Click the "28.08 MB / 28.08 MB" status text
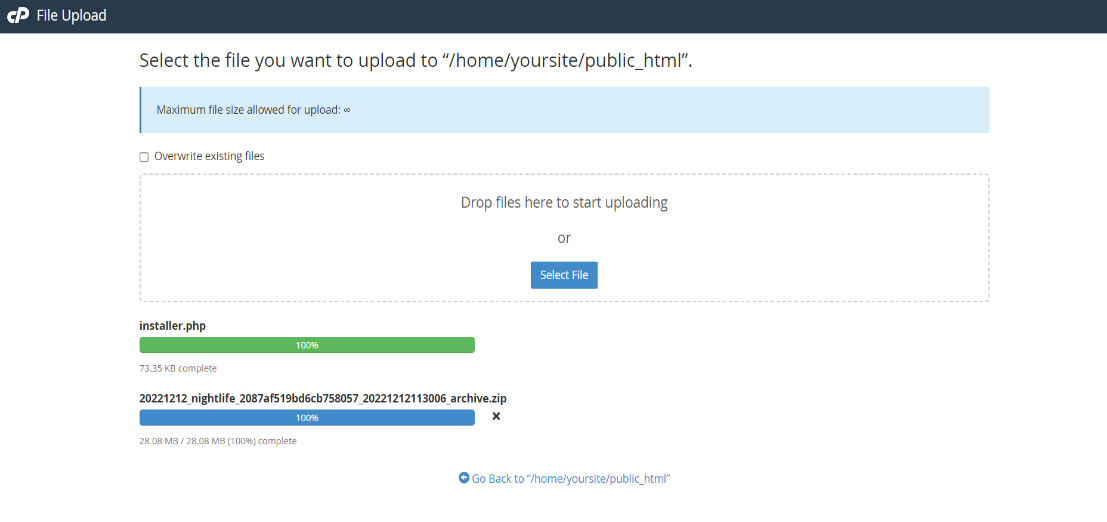This screenshot has height=522, width=1107. point(182,441)
